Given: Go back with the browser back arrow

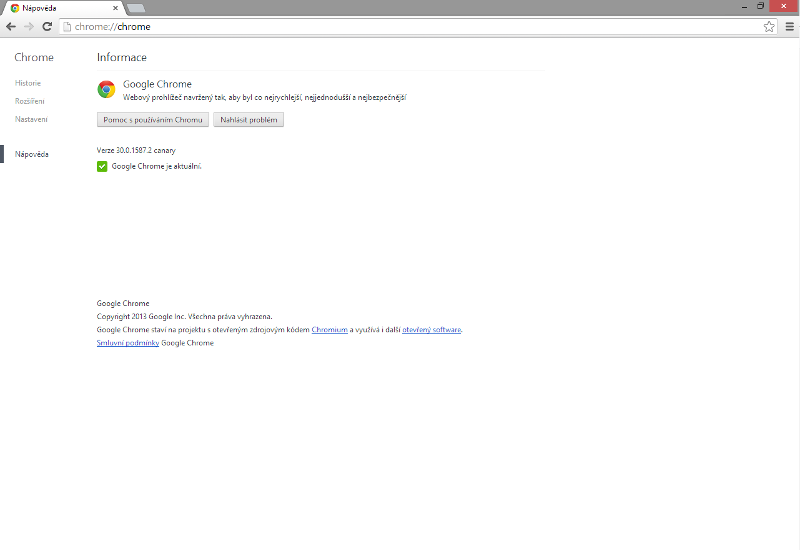Looking at the screenshot, I should [11, 27].
